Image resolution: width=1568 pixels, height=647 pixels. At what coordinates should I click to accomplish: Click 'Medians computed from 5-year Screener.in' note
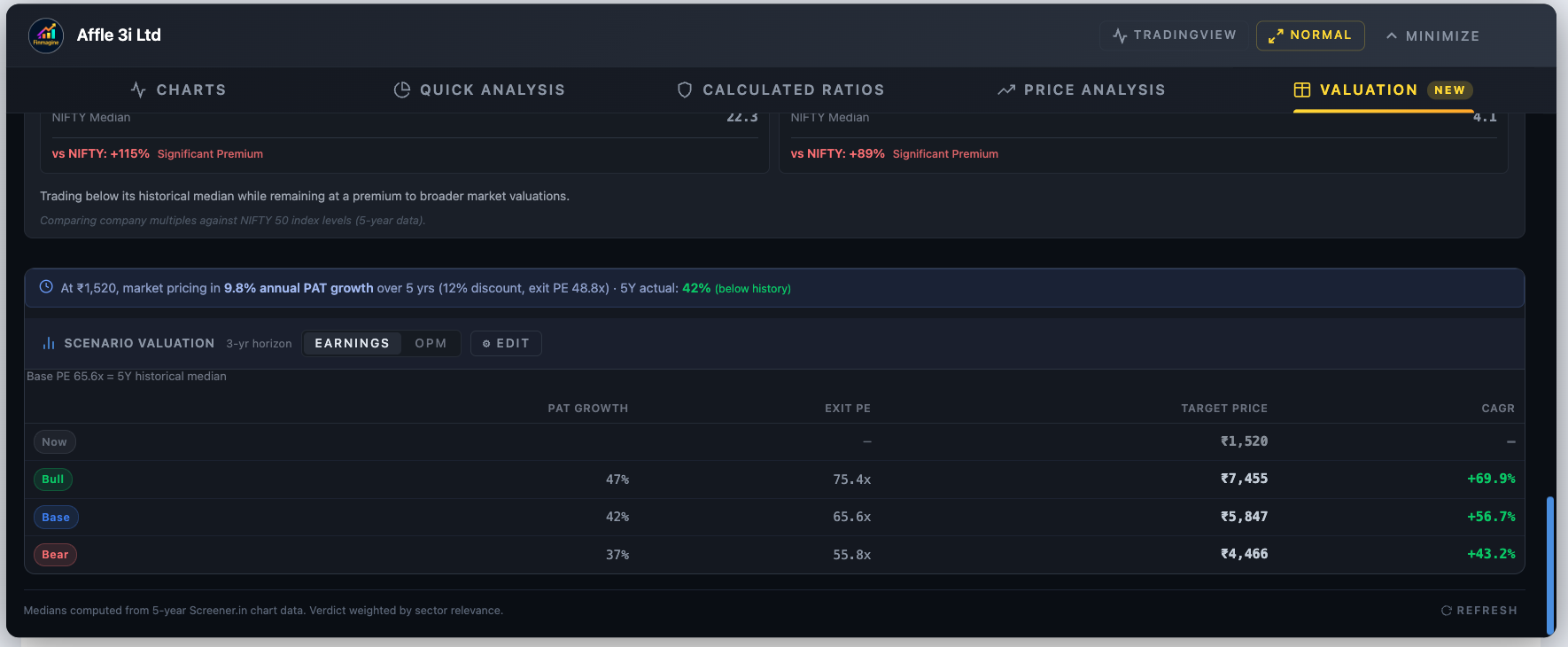[x=263, y=611]
